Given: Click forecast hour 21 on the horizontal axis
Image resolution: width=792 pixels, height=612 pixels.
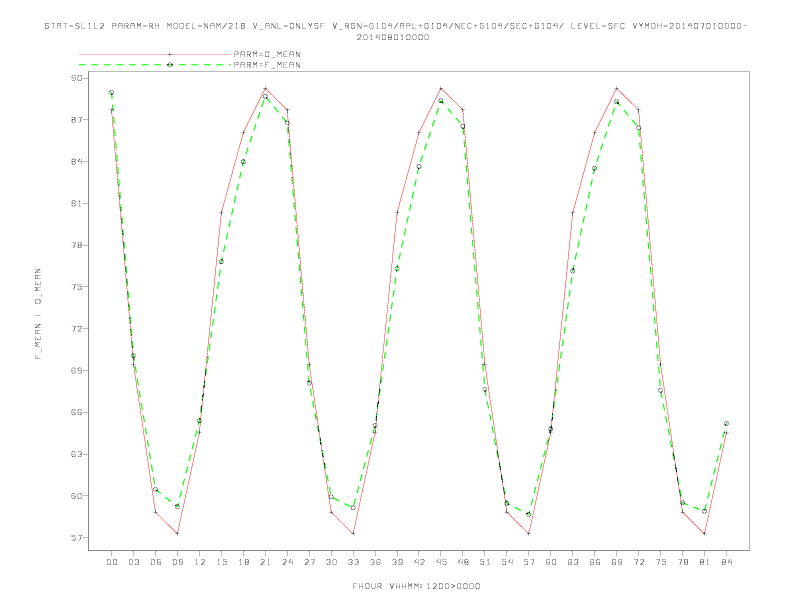Looking at the screenshot, I should 265,562.
